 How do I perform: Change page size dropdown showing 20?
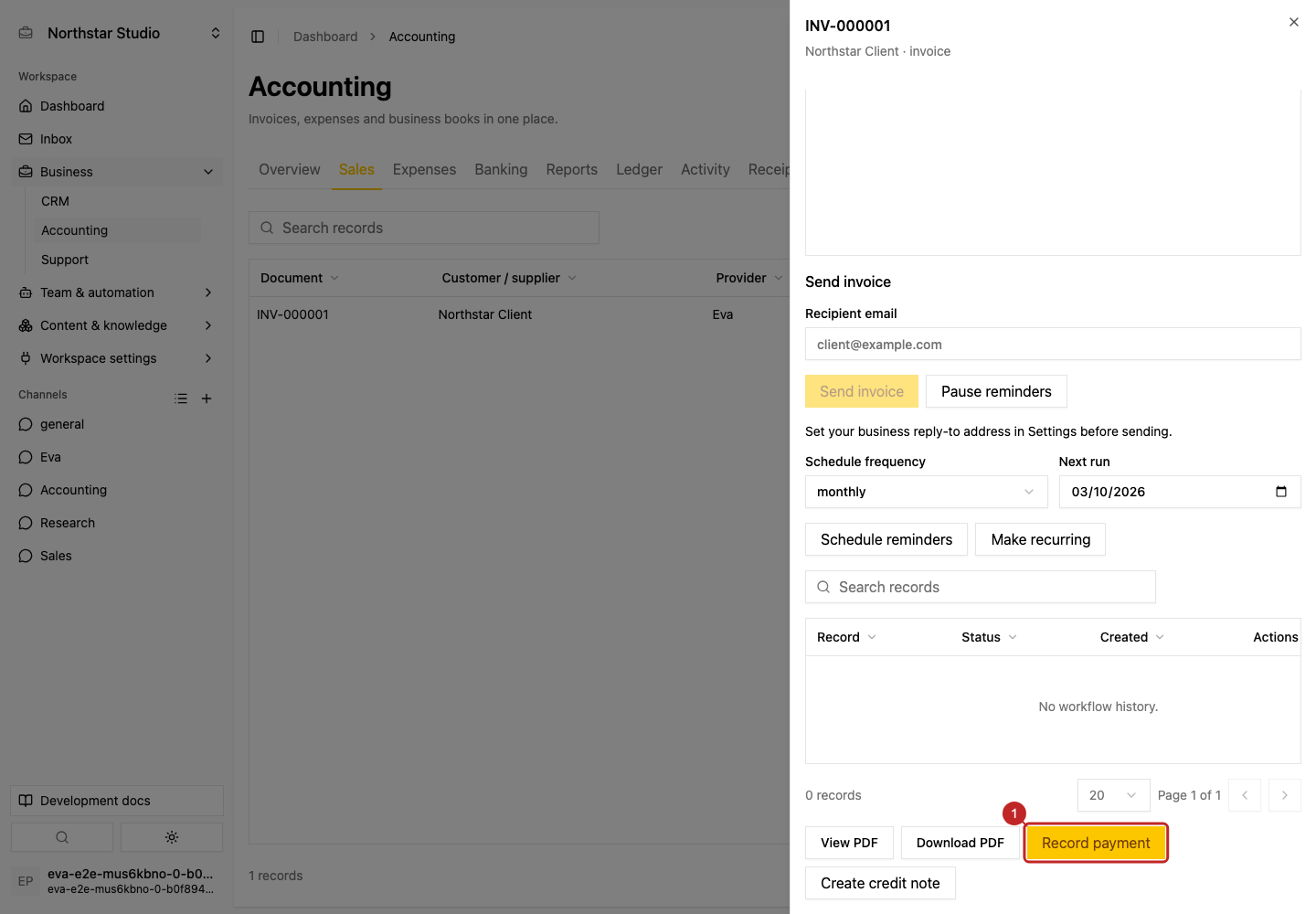(1113, 795)
